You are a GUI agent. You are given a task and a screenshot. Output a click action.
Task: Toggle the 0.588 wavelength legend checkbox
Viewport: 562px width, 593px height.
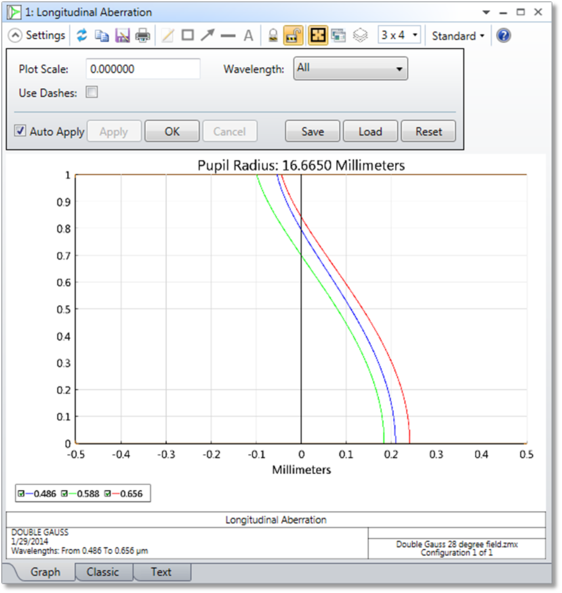tap(65, 494)
